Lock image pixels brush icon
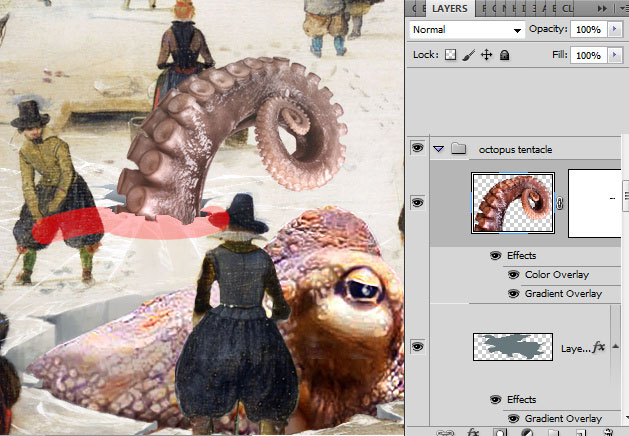Image resolution: width=629 pixels, height=436 pixels. tap(469, 55)
